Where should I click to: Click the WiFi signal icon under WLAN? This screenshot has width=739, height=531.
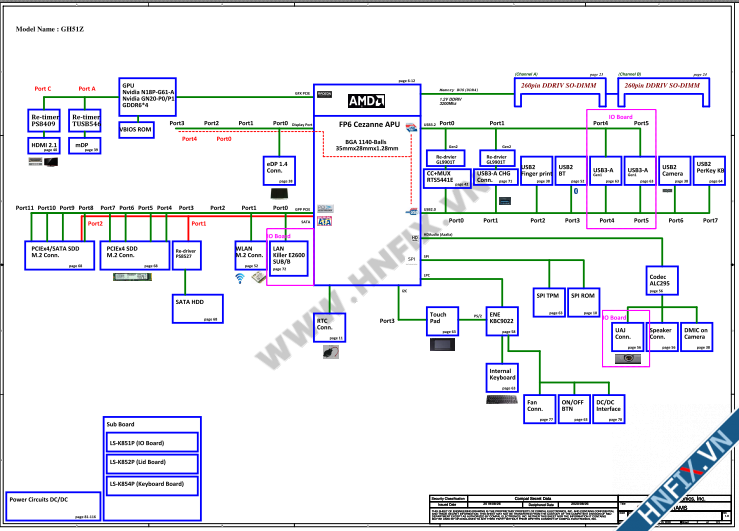(x=240, y=279)
